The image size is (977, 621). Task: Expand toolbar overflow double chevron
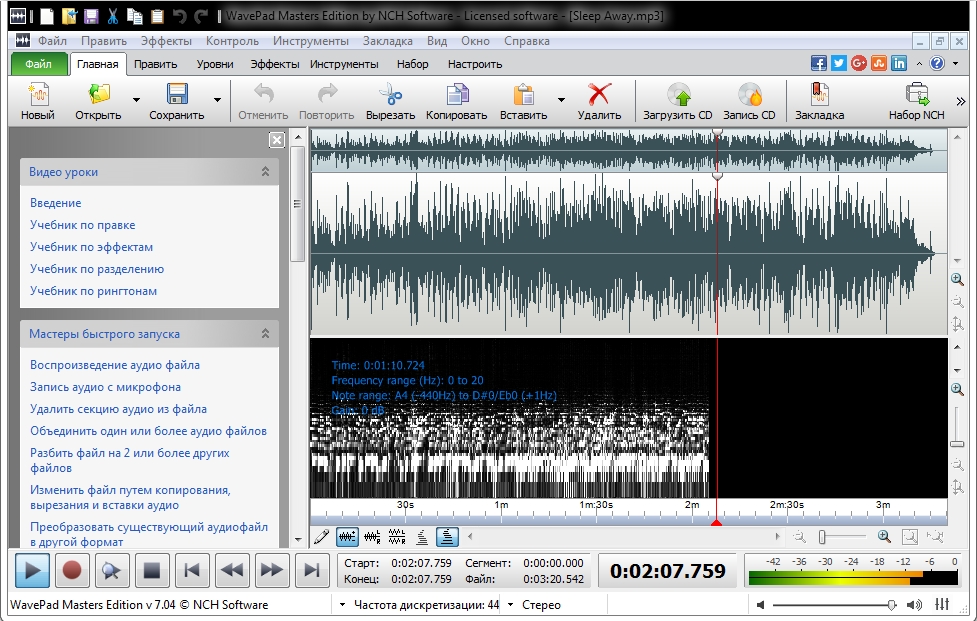(960, 101)
